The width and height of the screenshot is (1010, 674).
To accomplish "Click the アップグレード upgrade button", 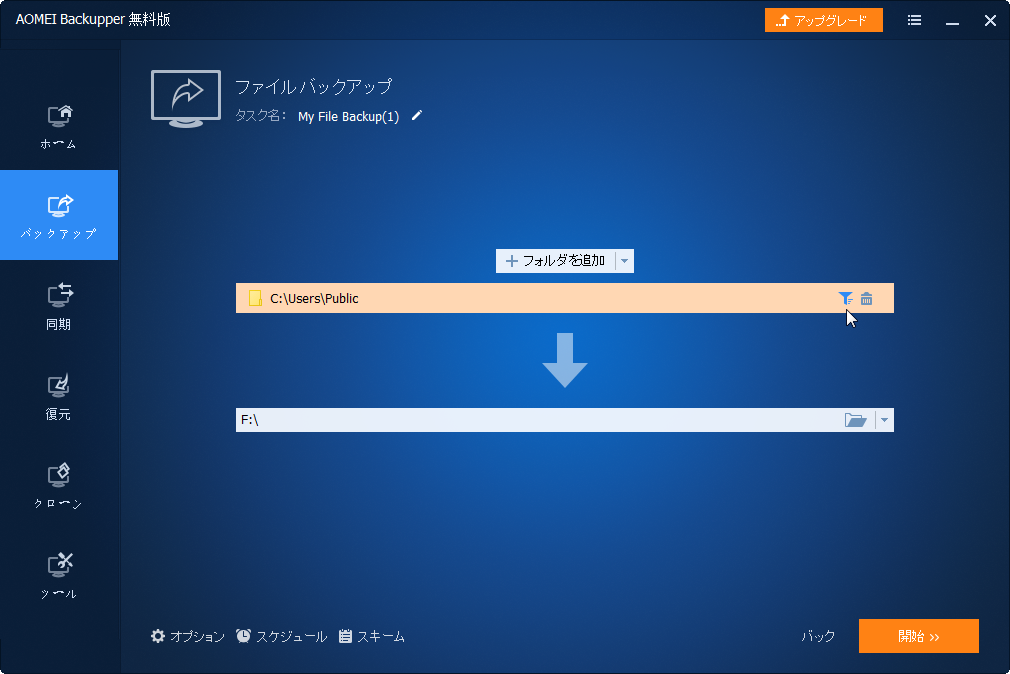I will (823, 20).
